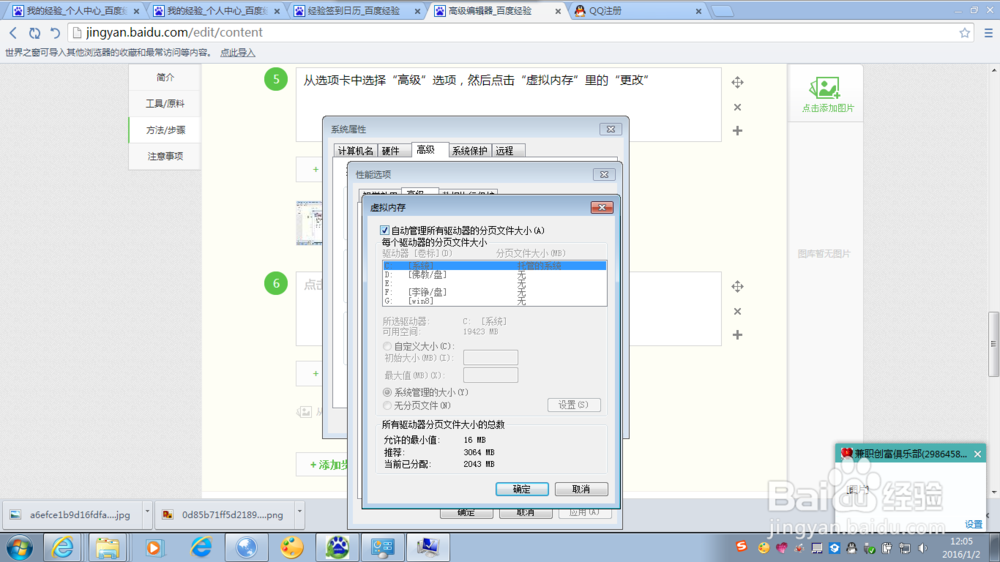Add a step below step 5 with the plus icon

[x=737, y=130]
